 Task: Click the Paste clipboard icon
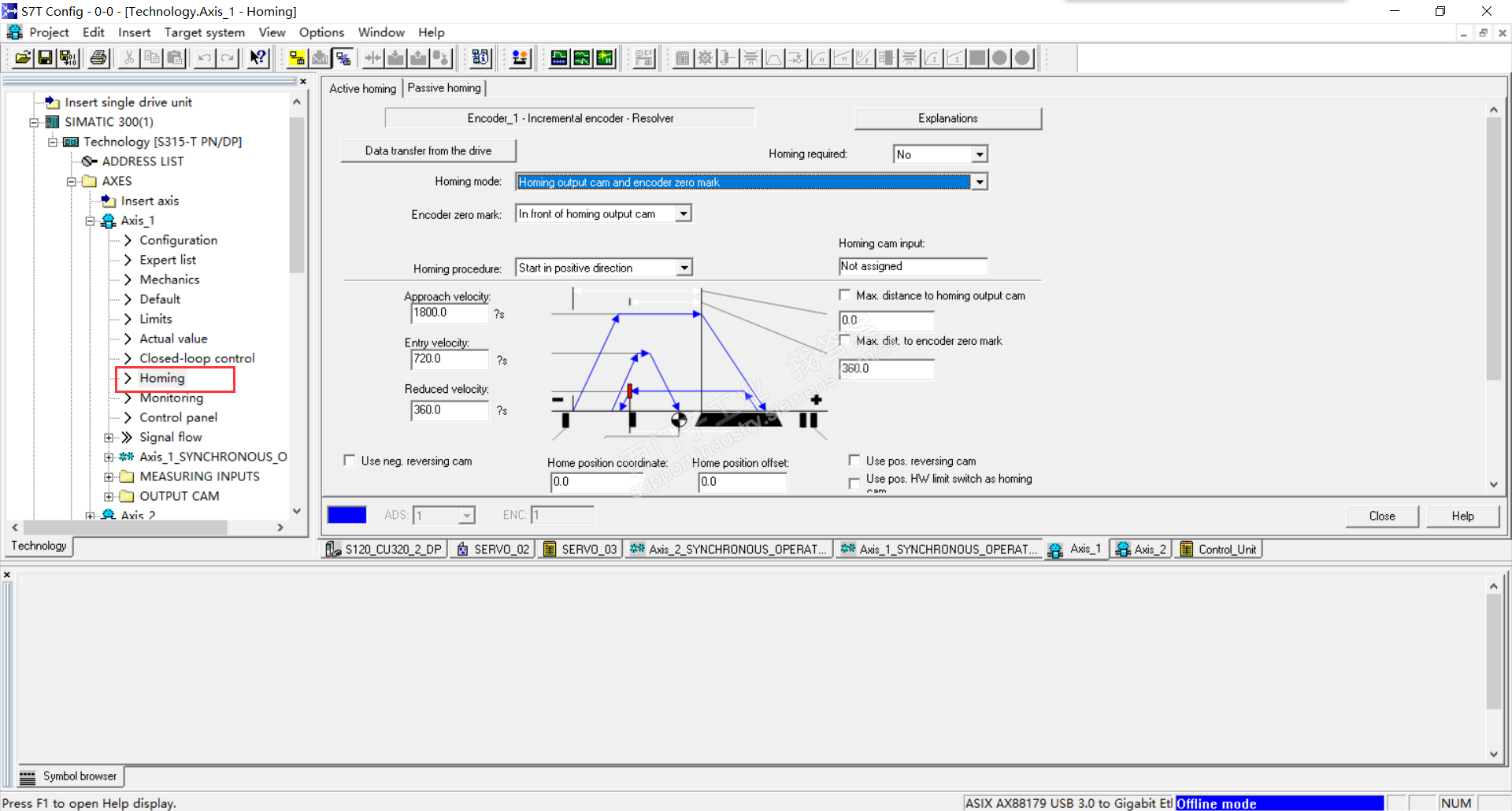(x=175, y=57)
